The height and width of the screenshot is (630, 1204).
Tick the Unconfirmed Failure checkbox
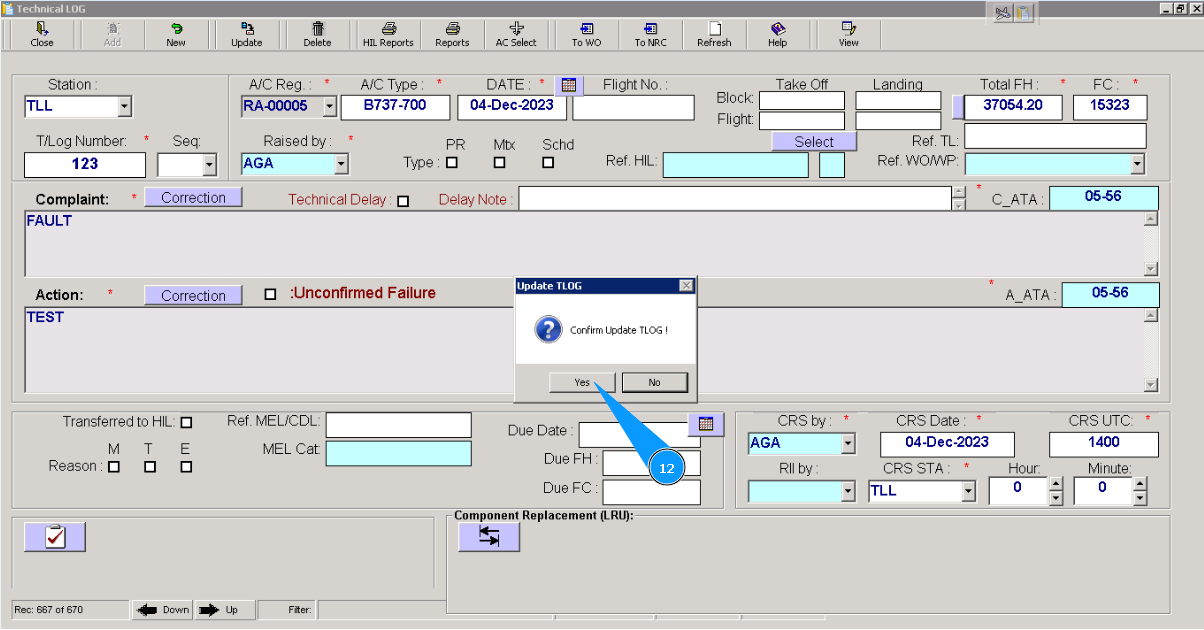[x=270, y=294]
